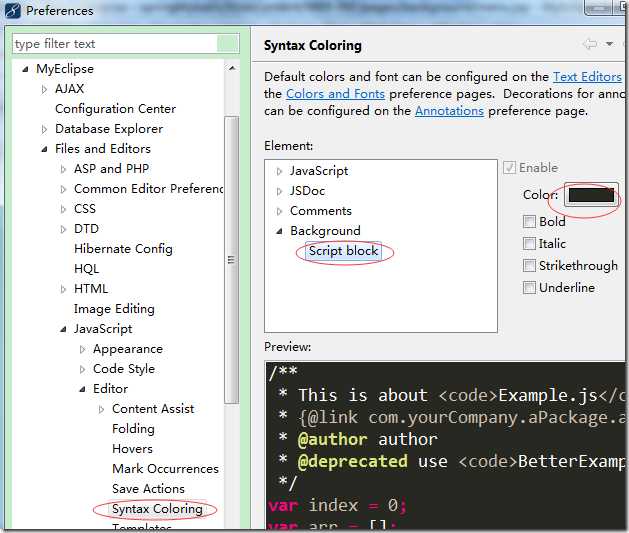Select Hovers under Editor
The image size is (629, 533).
pos(133,449)
